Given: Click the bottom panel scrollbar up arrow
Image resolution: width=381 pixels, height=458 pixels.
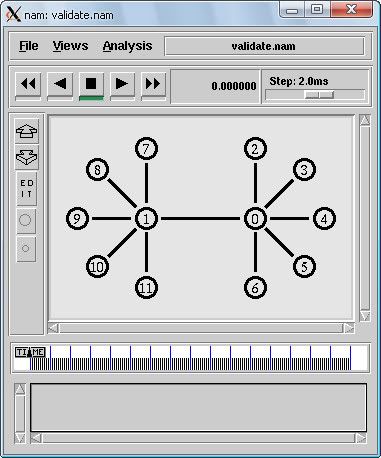Looking at the screenshot, I should coord(20,389).
